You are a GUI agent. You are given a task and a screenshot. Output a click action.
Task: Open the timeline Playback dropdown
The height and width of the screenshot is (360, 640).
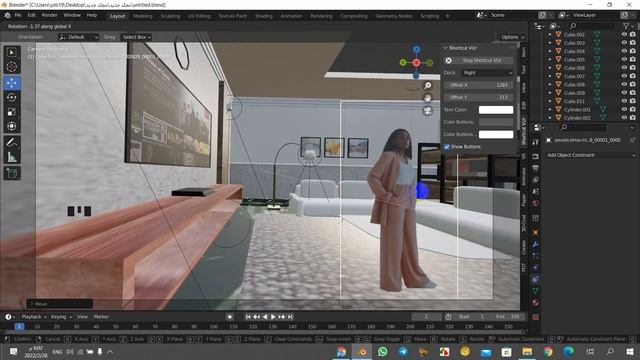click(33, 317)
